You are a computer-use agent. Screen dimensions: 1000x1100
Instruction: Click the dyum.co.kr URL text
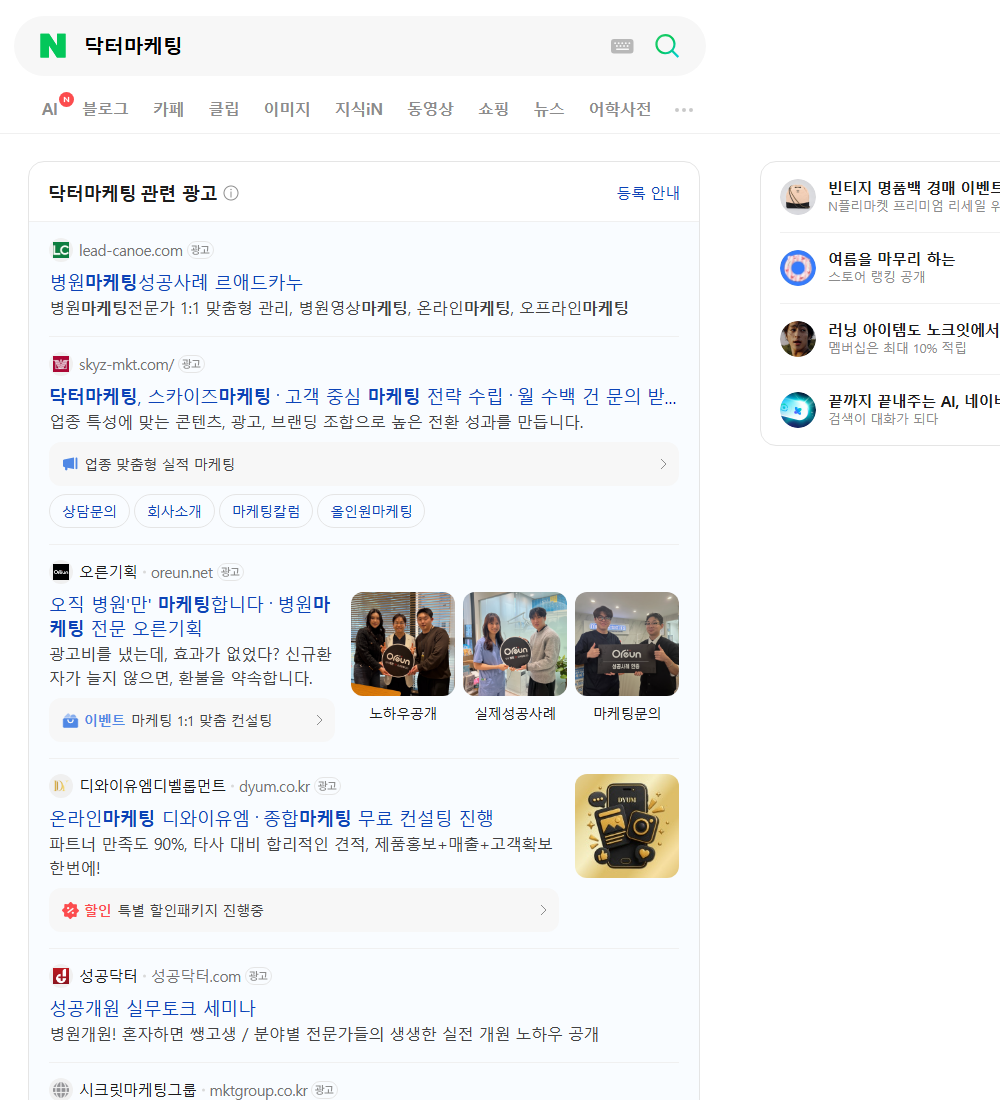pyautogui.click(x=274, y=786)
